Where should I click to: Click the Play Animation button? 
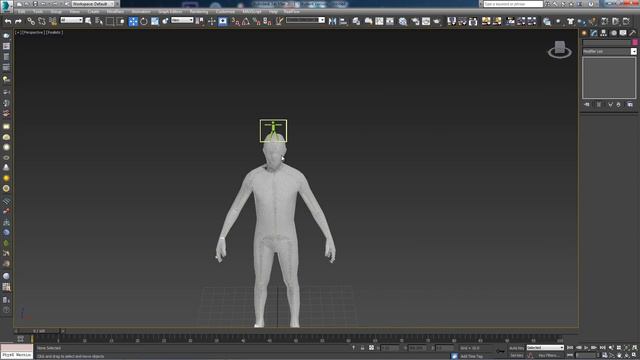586,348
